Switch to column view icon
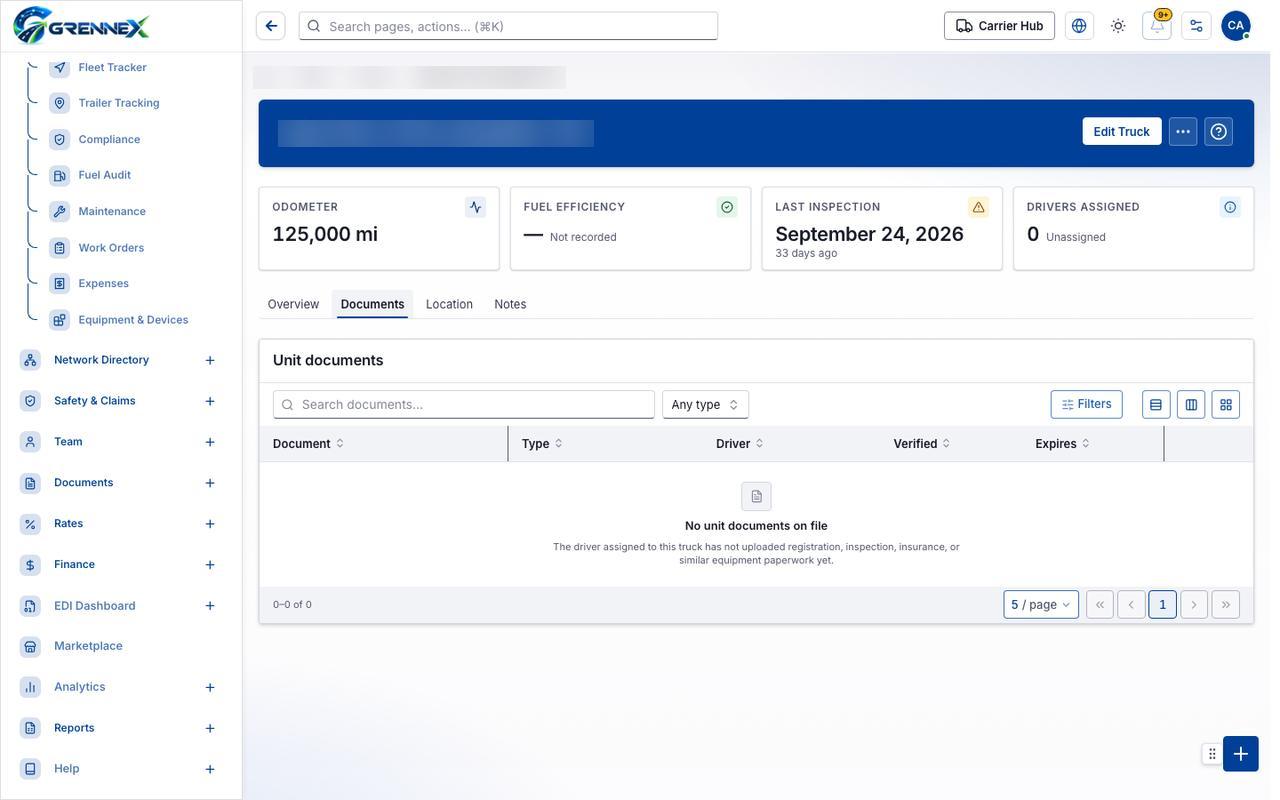Screen dimensions: 1280x800 1191,404
